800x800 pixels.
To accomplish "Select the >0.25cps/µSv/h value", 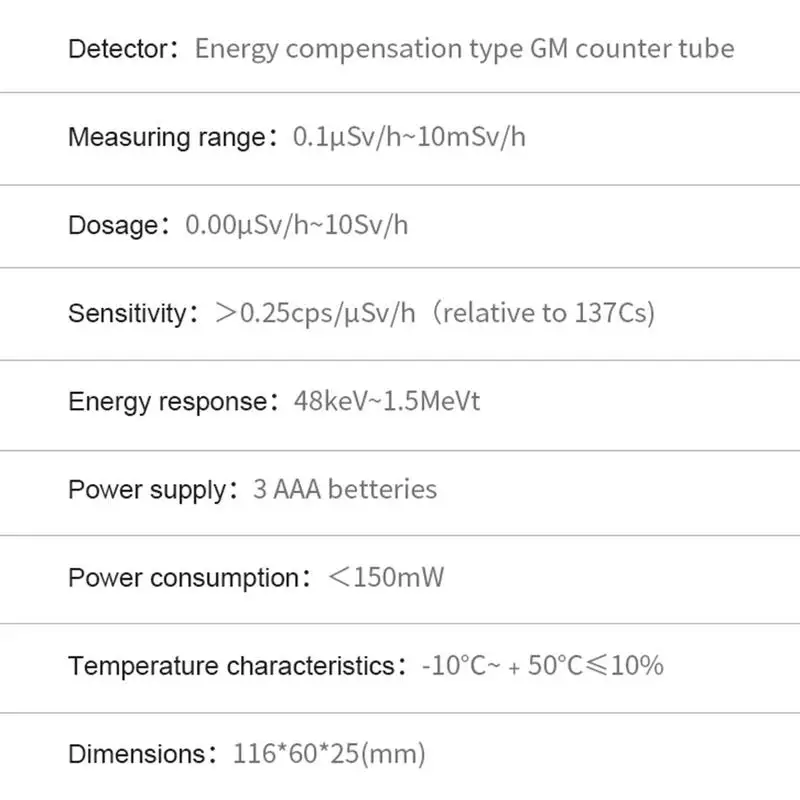I will point(314,314).
